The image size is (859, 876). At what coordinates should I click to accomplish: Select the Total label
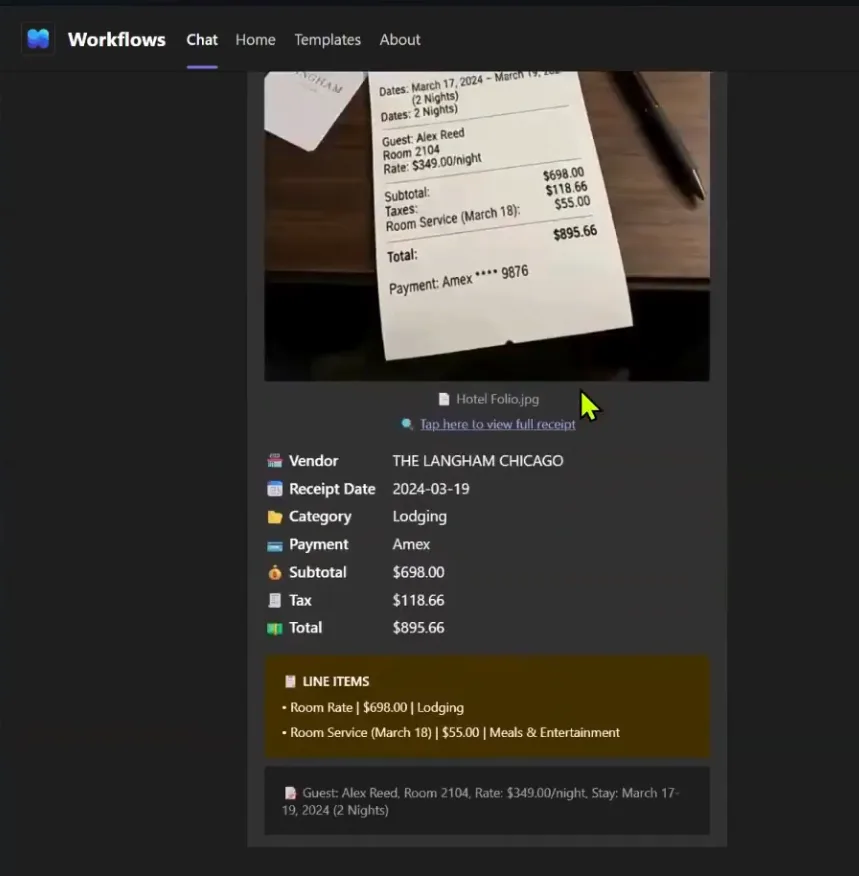click(x=305, y=628)
